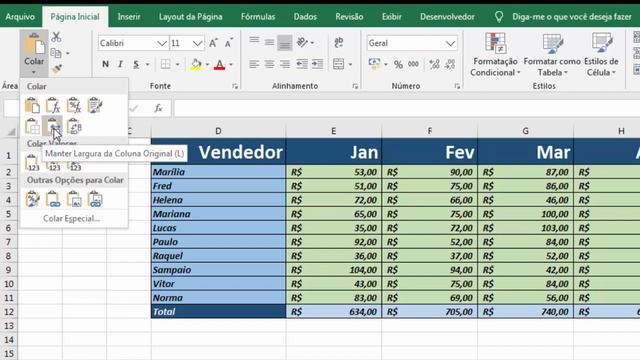Click the Orientation (angled text) icon
Viewport: 640px width, 360px height.
click(302, 42)
